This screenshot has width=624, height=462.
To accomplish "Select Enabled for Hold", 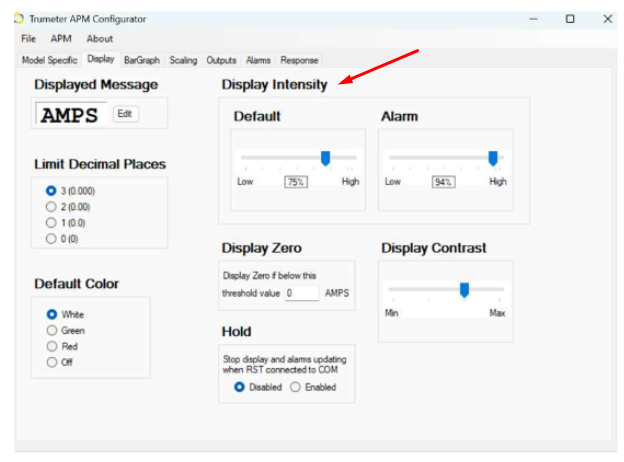I will tap(313, 387).
